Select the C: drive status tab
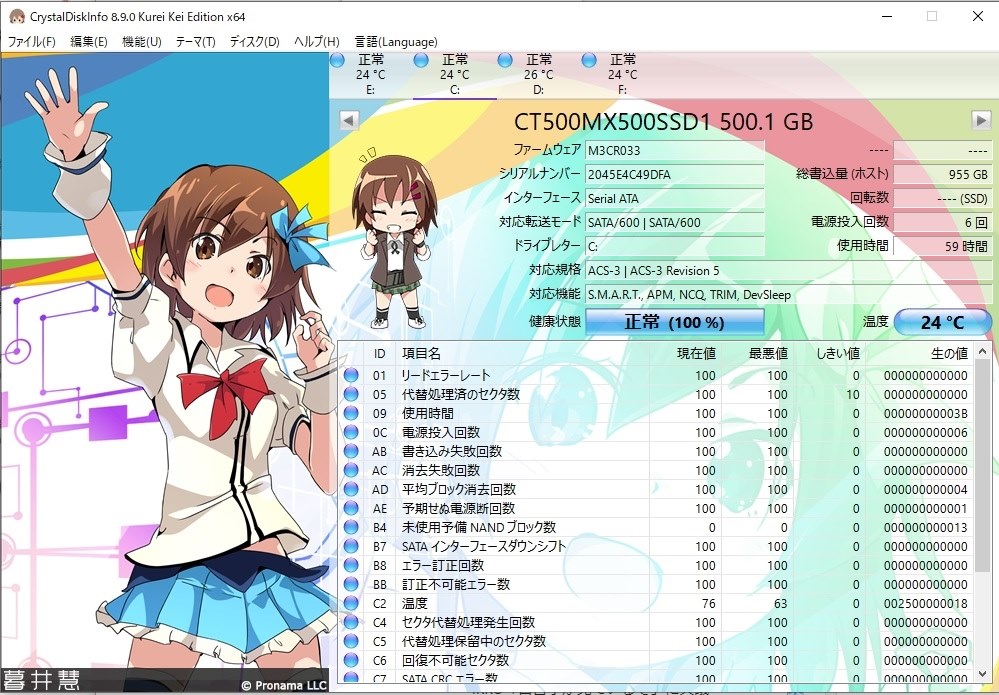Viewport: 999px width, 695px height. pos(455,75)
